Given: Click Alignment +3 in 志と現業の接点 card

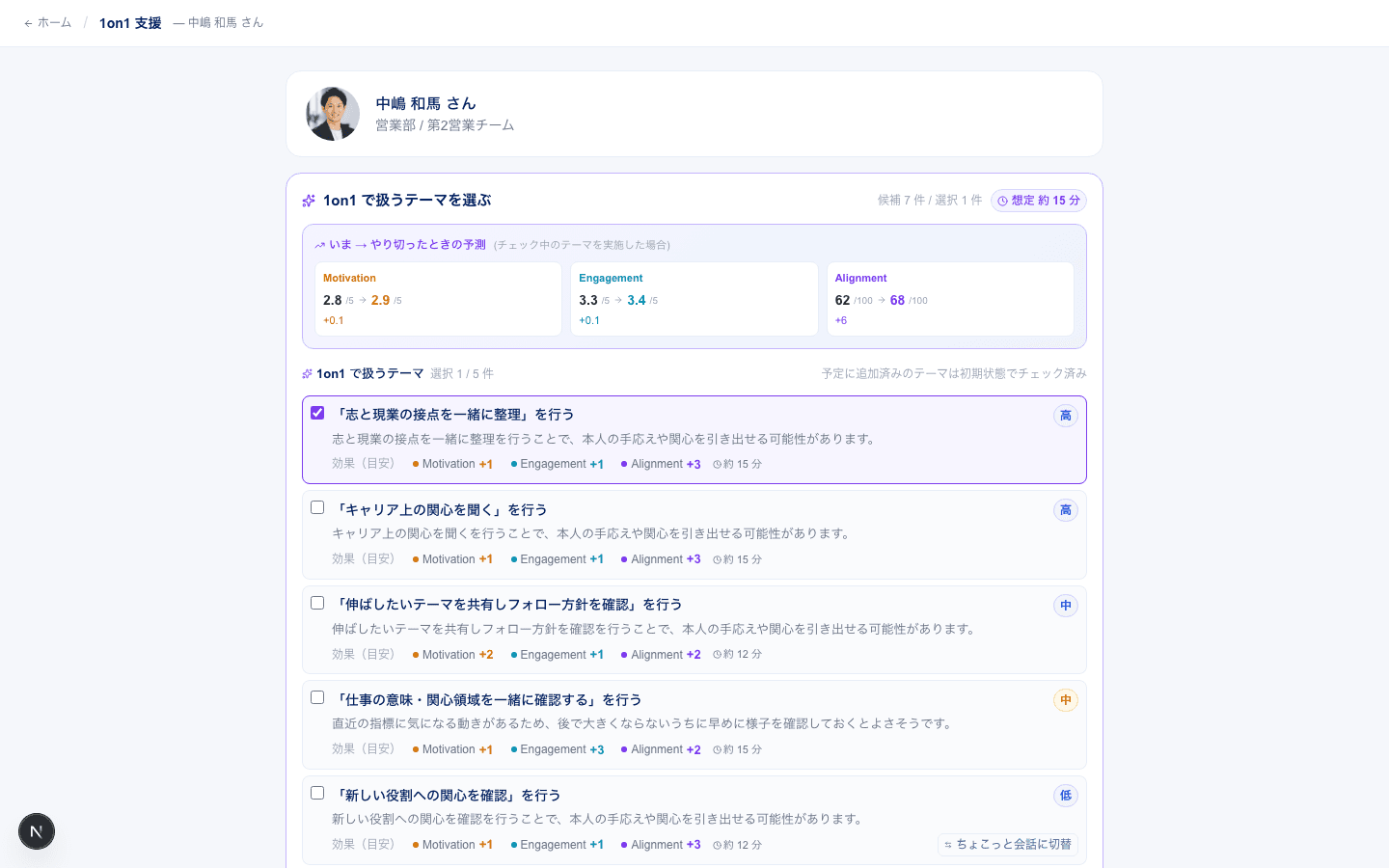Looking at the screenshot, I should pos(661,464).
